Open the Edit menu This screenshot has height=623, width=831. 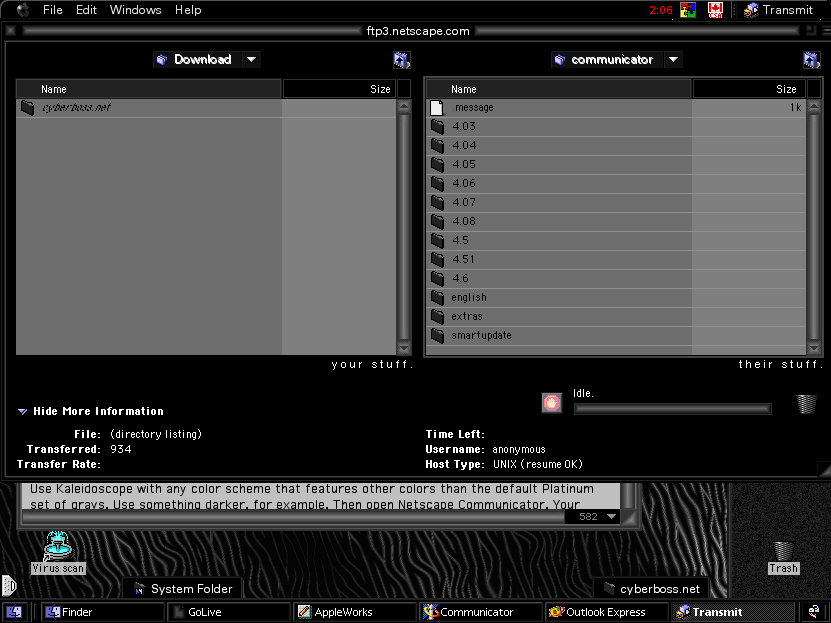tap(86, 10)
